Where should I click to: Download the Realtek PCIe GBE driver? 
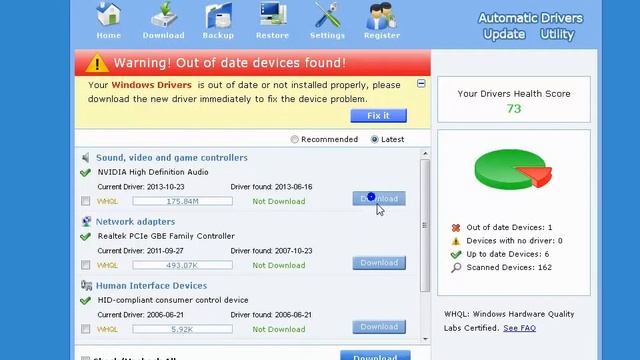click(379, 263)
